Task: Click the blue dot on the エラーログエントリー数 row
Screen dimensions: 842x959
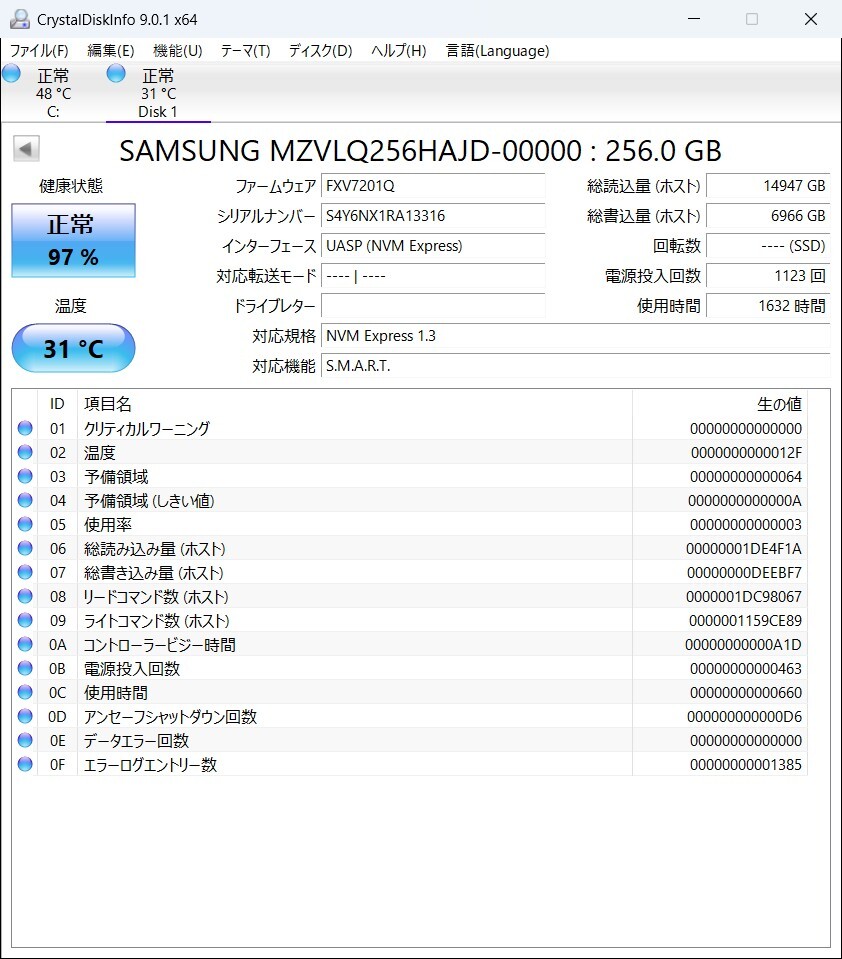Action: point(25,764)
